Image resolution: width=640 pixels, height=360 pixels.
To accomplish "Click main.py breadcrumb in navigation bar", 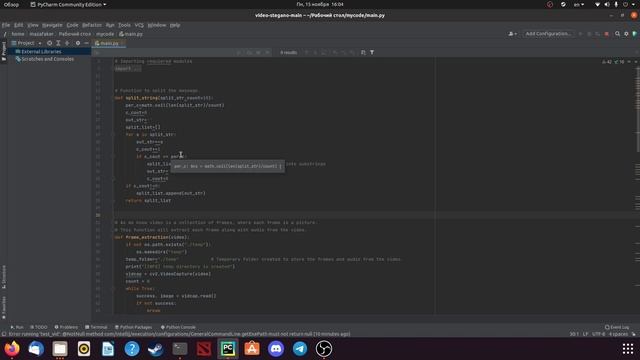I will 131,34.
